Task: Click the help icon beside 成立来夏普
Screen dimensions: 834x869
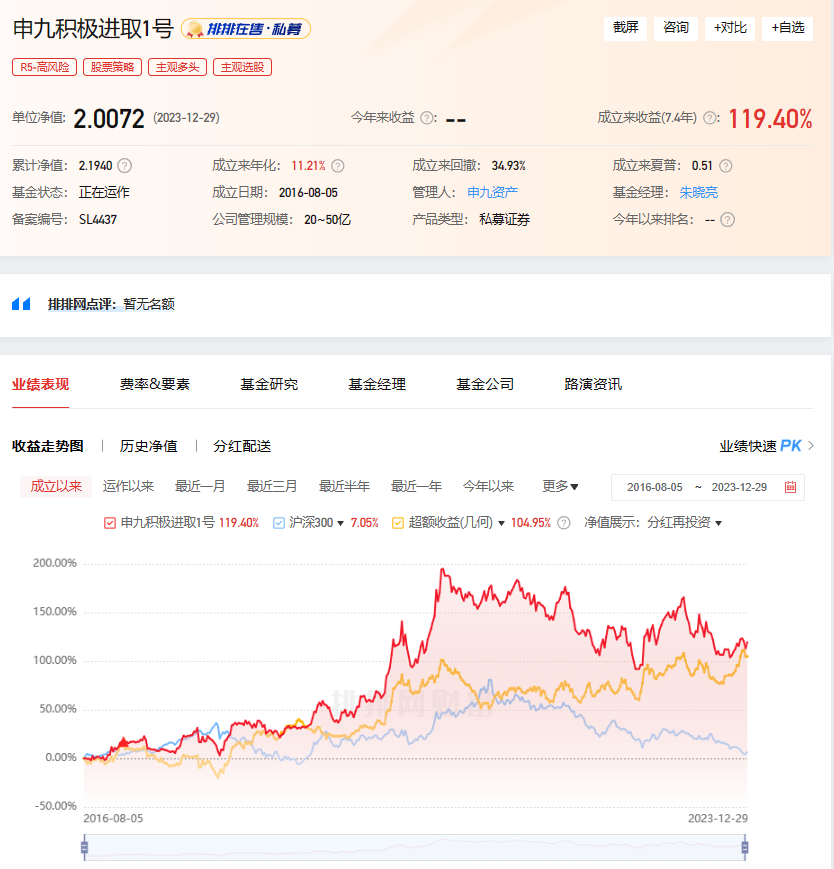Action: pos(725,166)
